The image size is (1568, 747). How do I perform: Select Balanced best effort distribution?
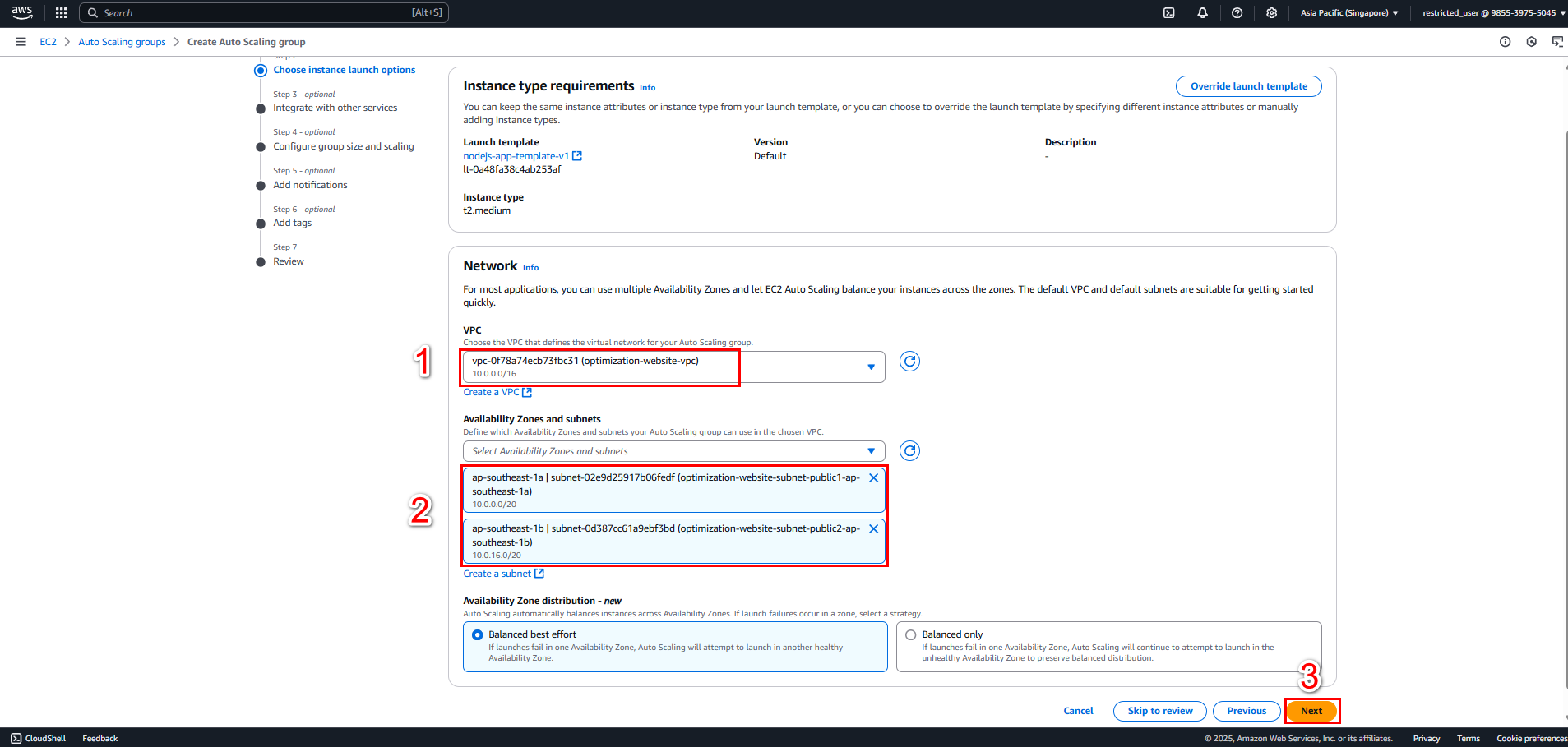point(477,634)
